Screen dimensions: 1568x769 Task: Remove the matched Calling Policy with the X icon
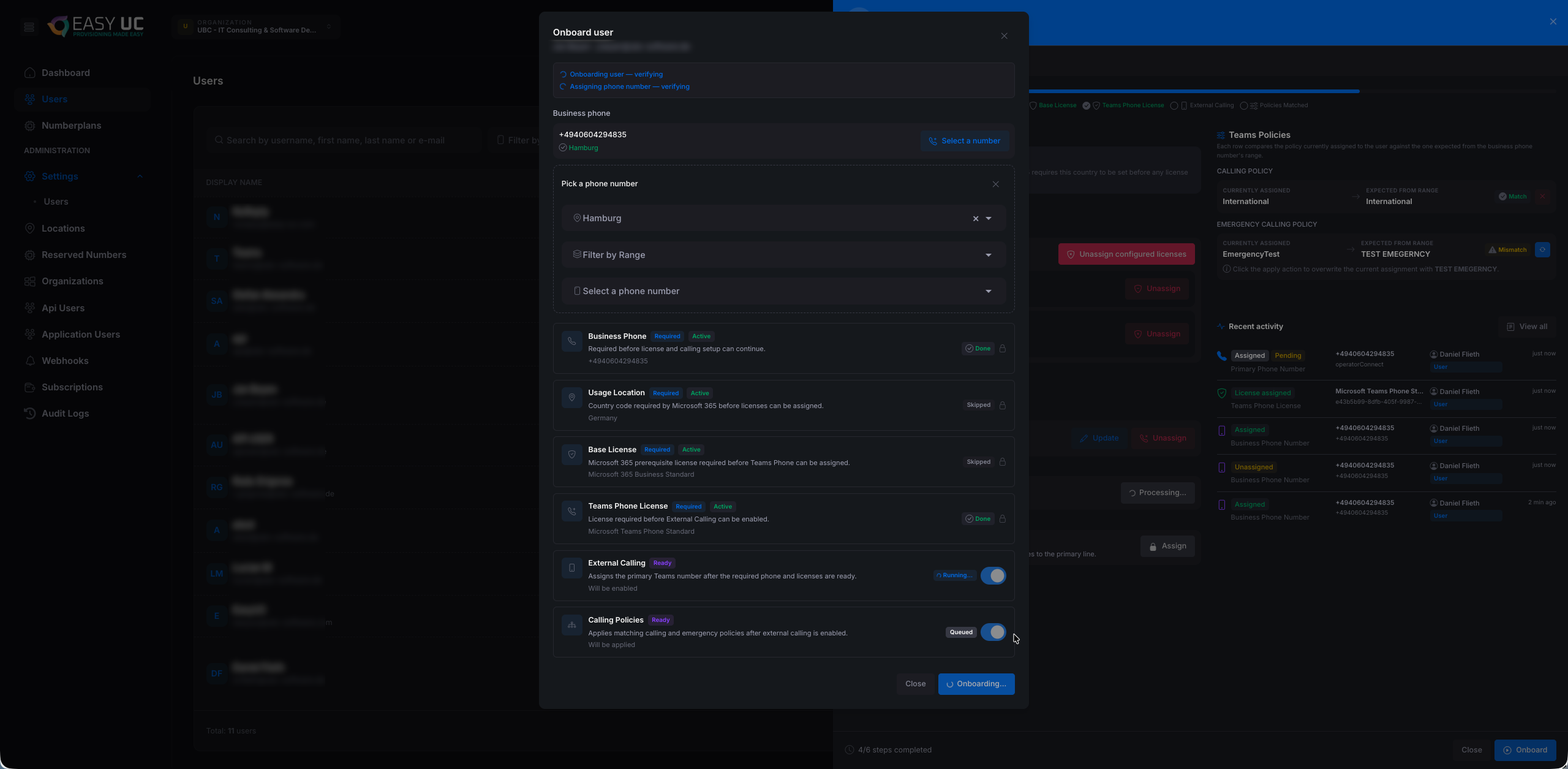1543,197
